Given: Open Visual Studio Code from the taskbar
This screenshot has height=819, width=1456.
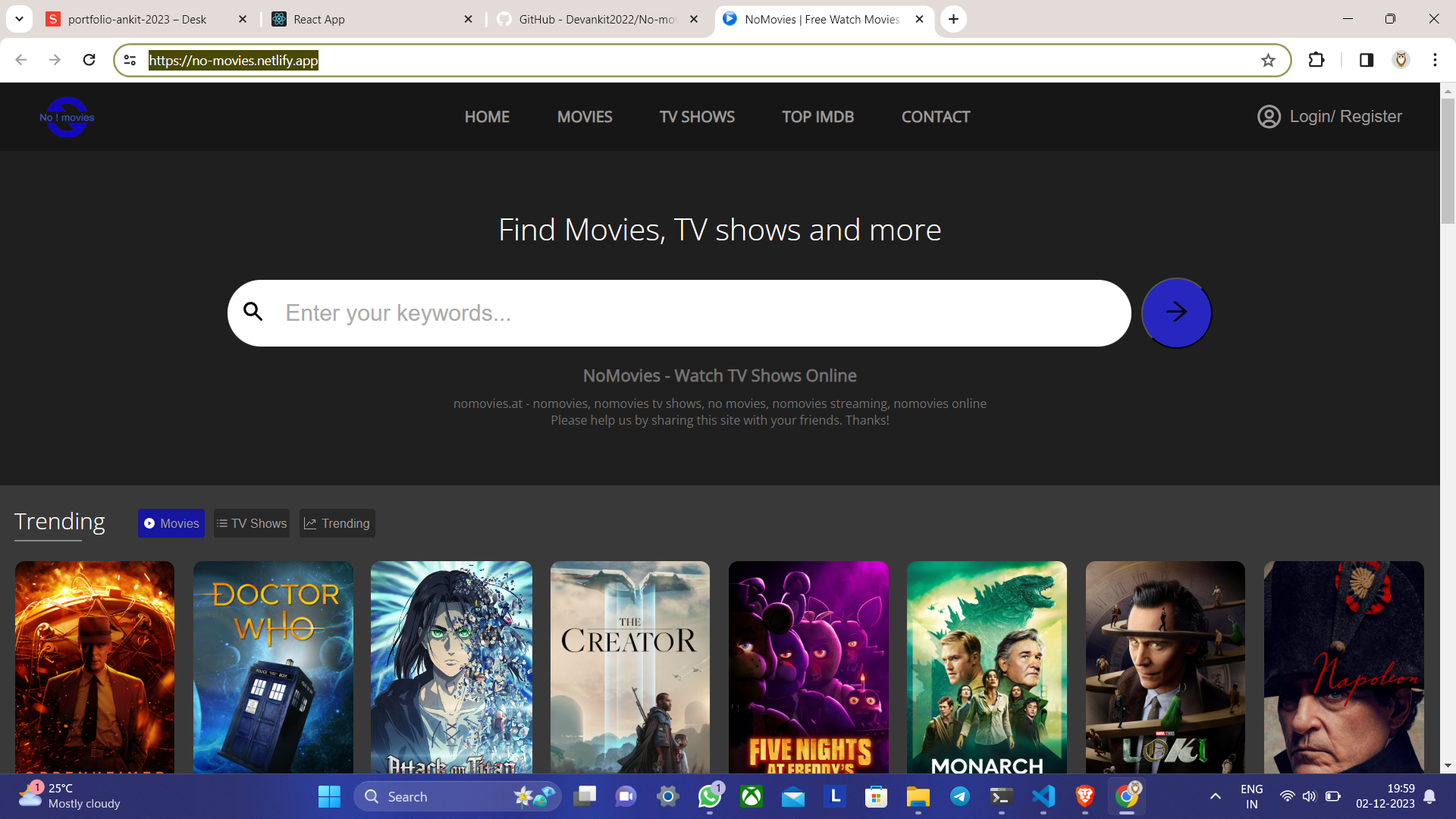Looking at the screenshot, I should (x=1043, y=796).
